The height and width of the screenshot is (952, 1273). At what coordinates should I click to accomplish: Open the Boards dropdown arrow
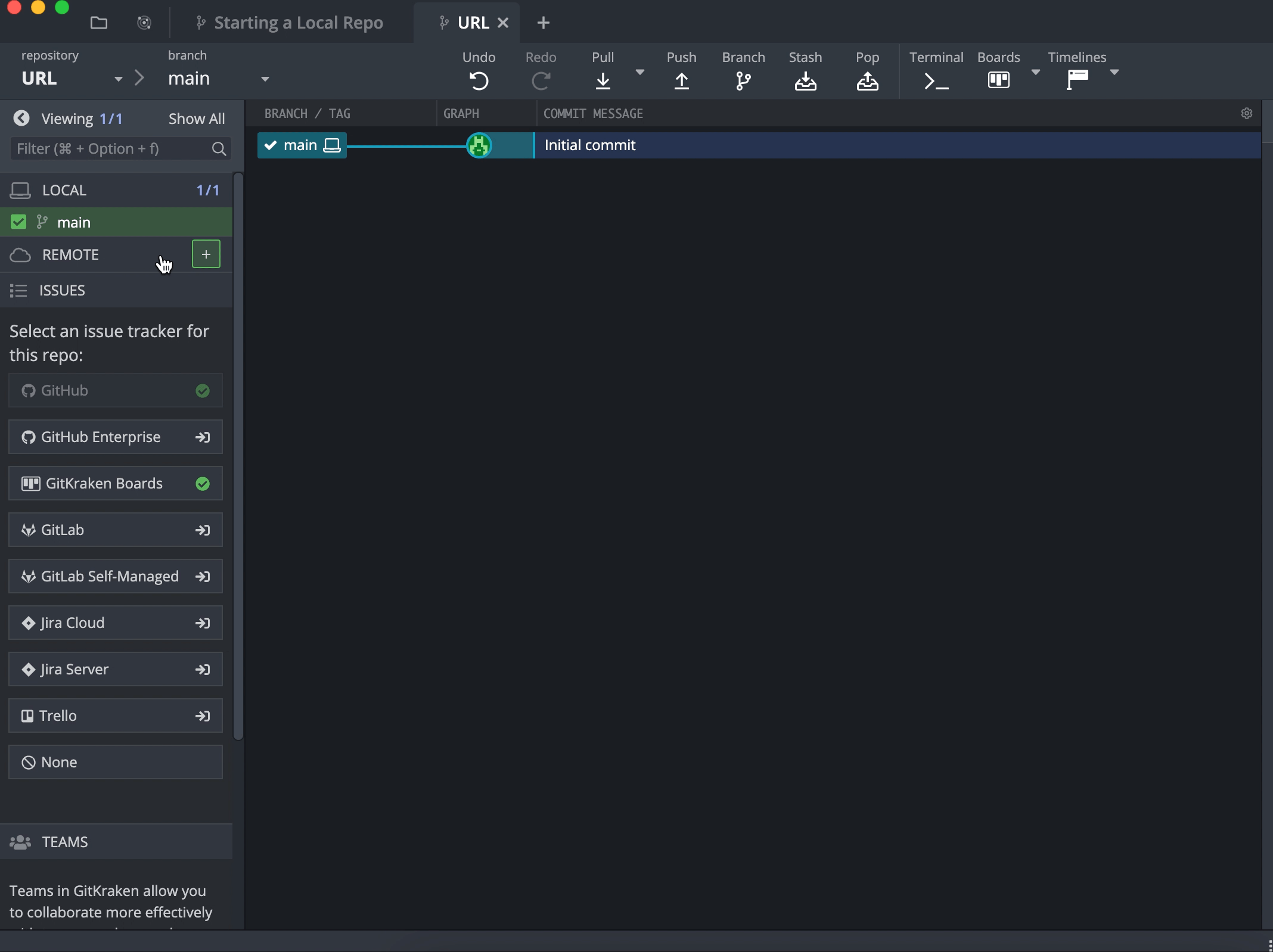click(1035, 72)
